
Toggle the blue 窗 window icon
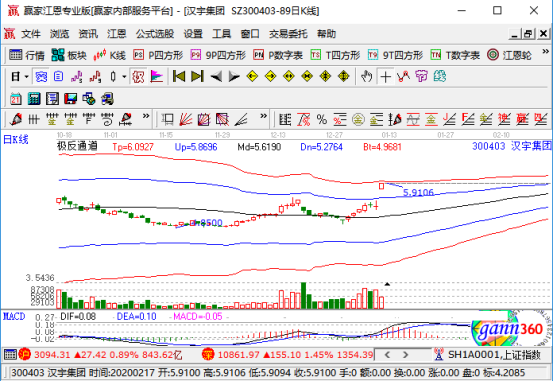[41, 76]
